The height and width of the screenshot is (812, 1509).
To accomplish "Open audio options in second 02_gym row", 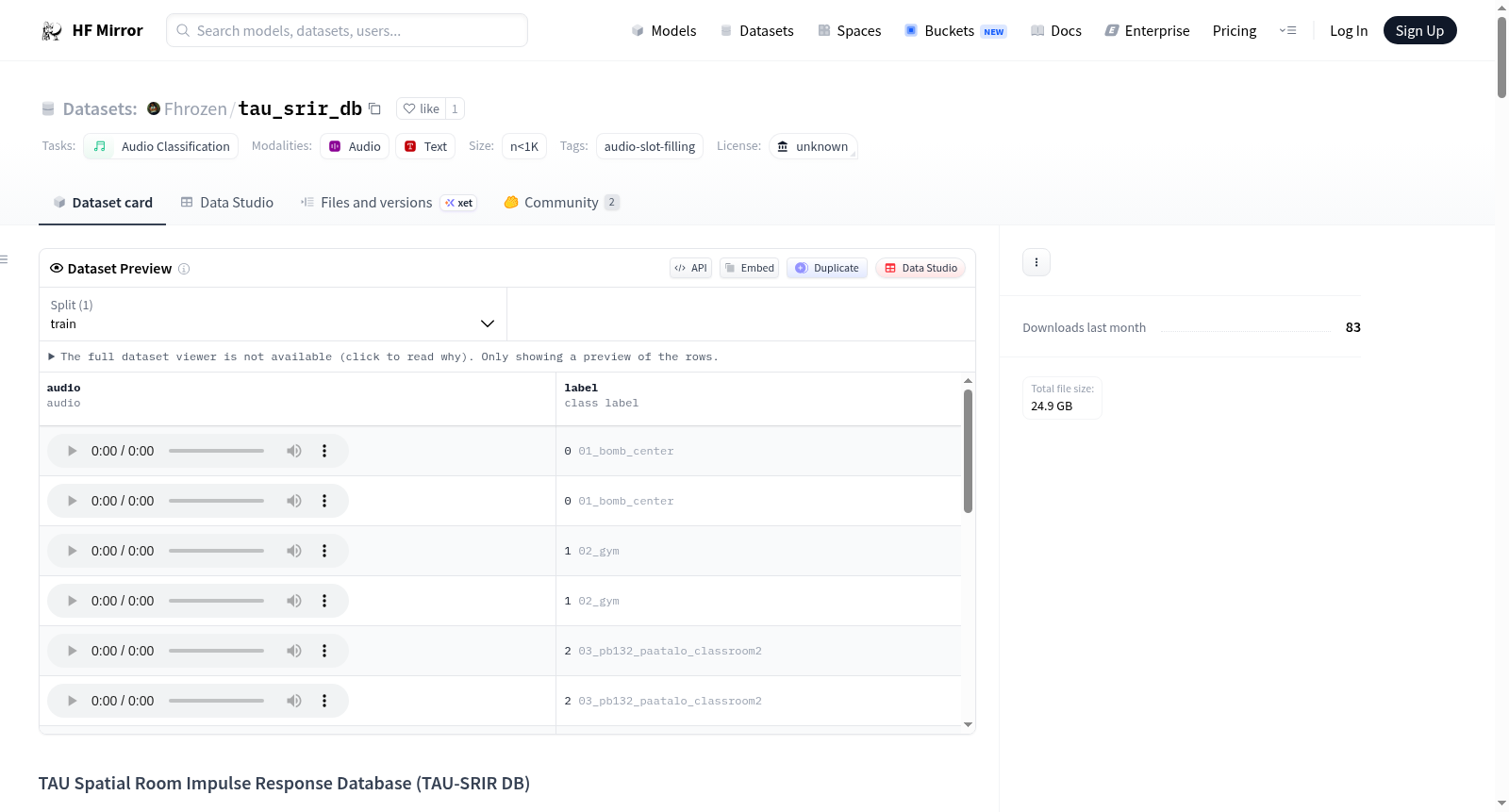I will pos(324,601).
